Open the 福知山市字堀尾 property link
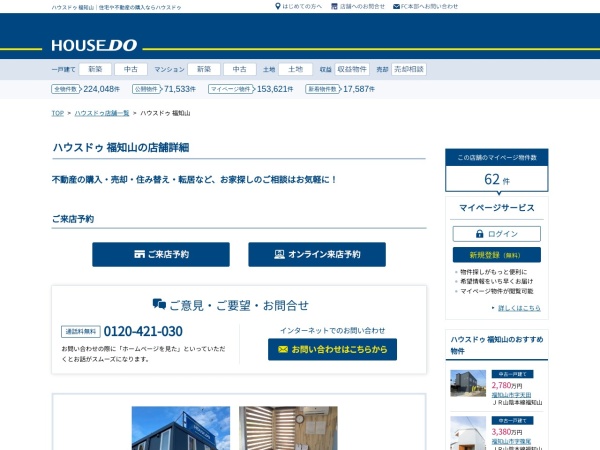Viewport: 600px width, 450px height. (511, 442)
